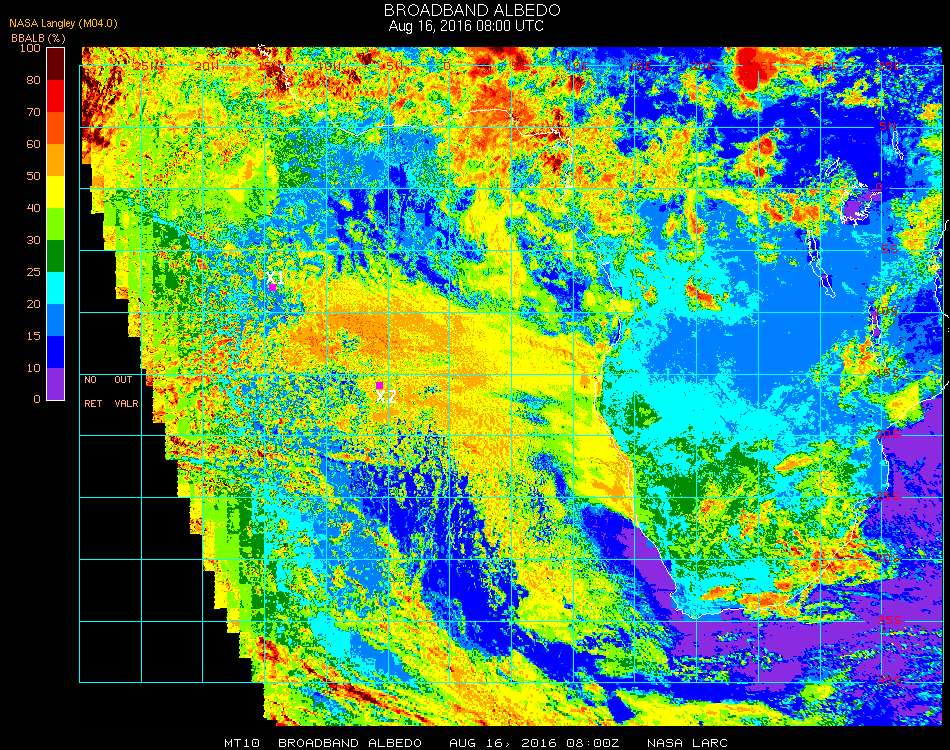This screenshot has width=950, height=750.
Task: Click the legend value 70
Action: 33,112
